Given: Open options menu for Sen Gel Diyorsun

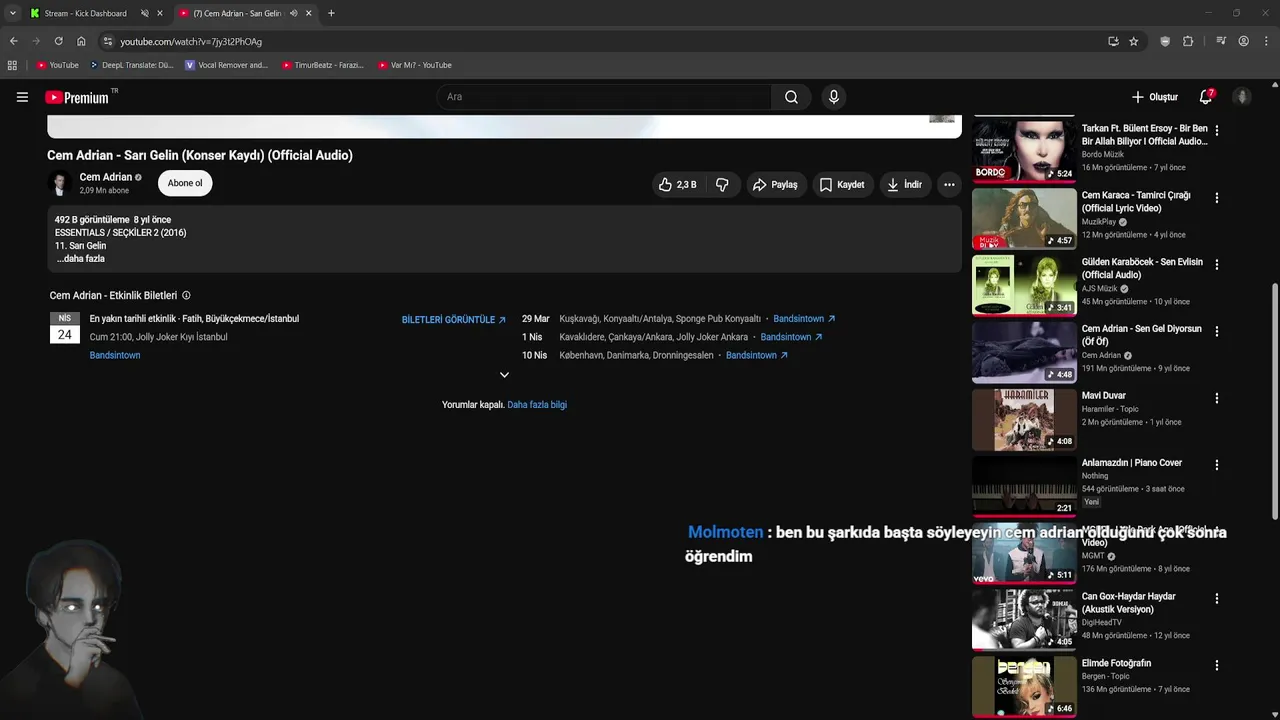Looking at the screenshot, I should coord(1217,331).
